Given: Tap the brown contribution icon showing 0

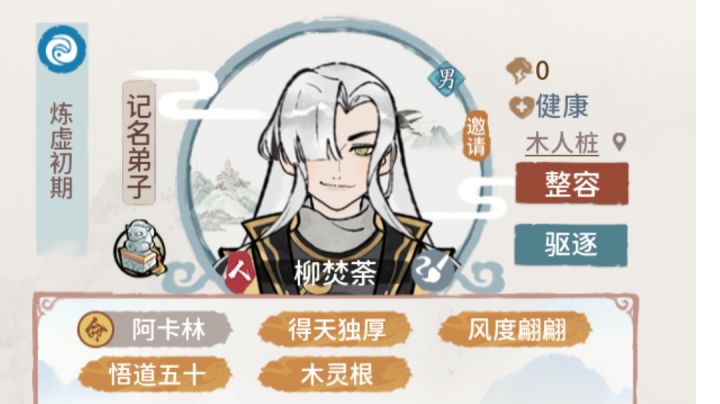Looking at the screenshot, I should point(519,70).
